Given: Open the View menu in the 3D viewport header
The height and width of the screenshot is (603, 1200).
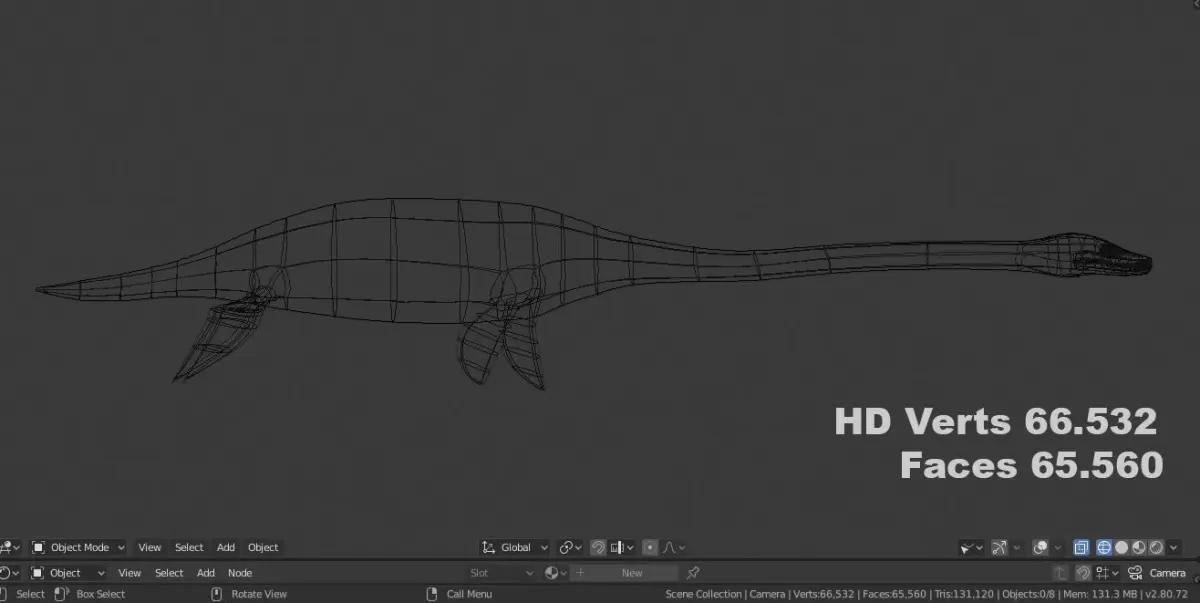Looking at the screenshot, I should coord(149,547).
